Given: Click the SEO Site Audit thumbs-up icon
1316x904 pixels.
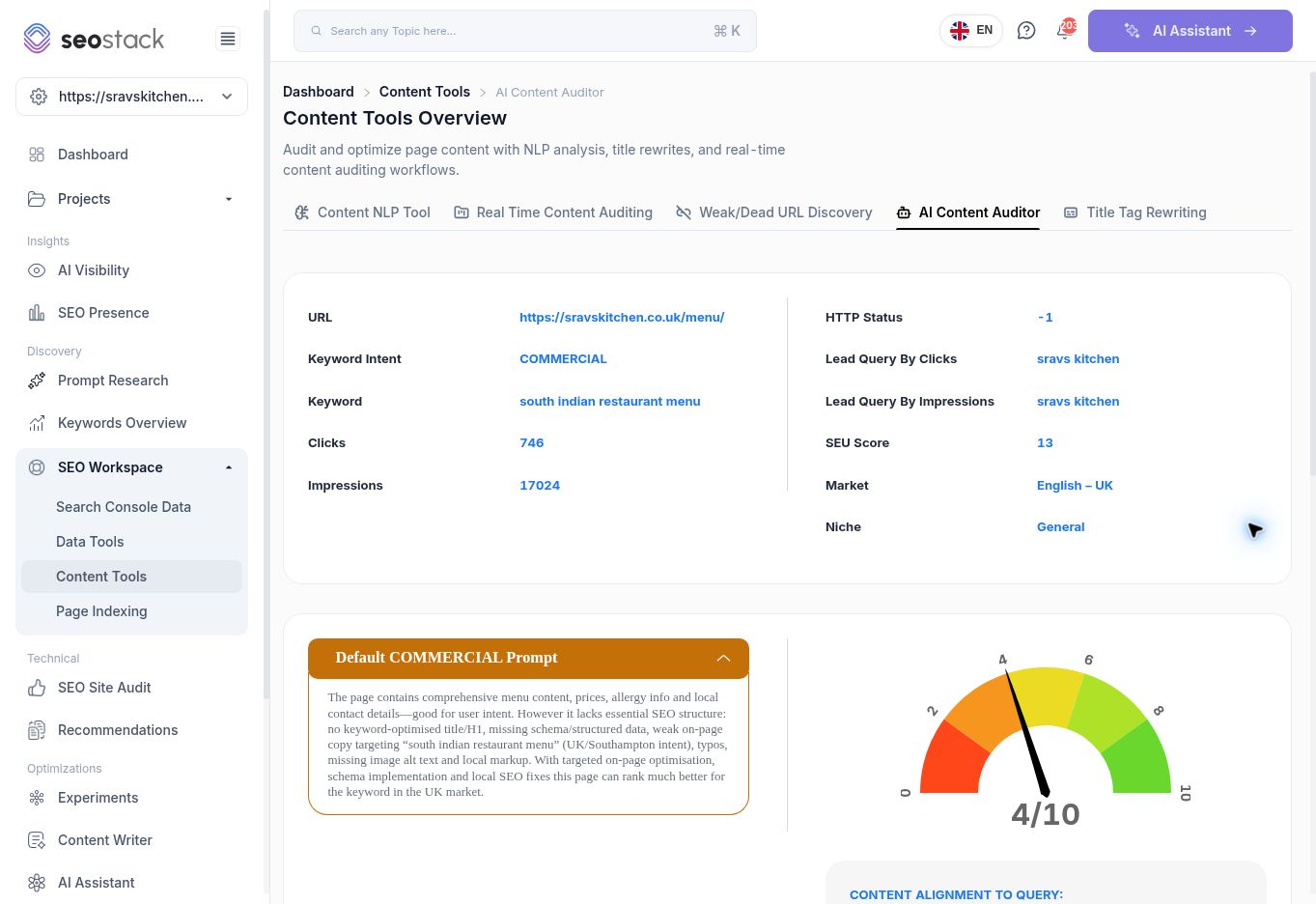Looking at the screenshot, I should pos(37,688).
